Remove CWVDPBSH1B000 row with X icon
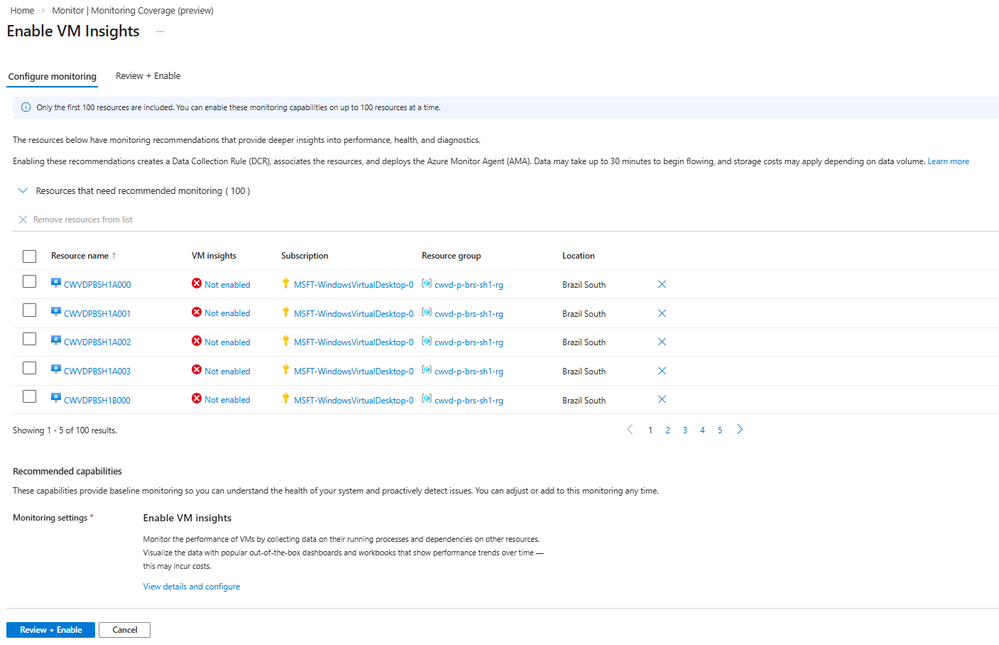 pyautogui.click(x=662, y=400)
